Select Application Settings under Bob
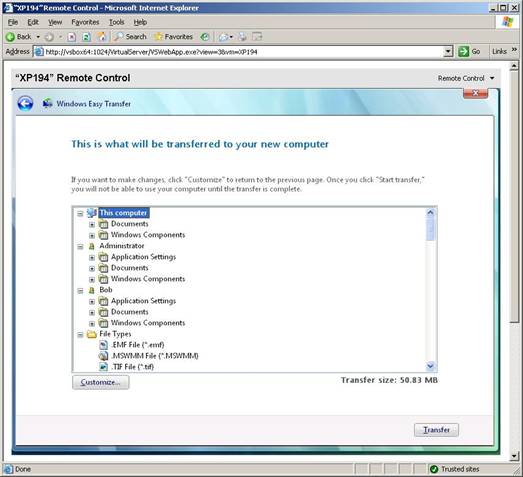Image resolution: width=523 pixels, height=477 pixels. 143,301
